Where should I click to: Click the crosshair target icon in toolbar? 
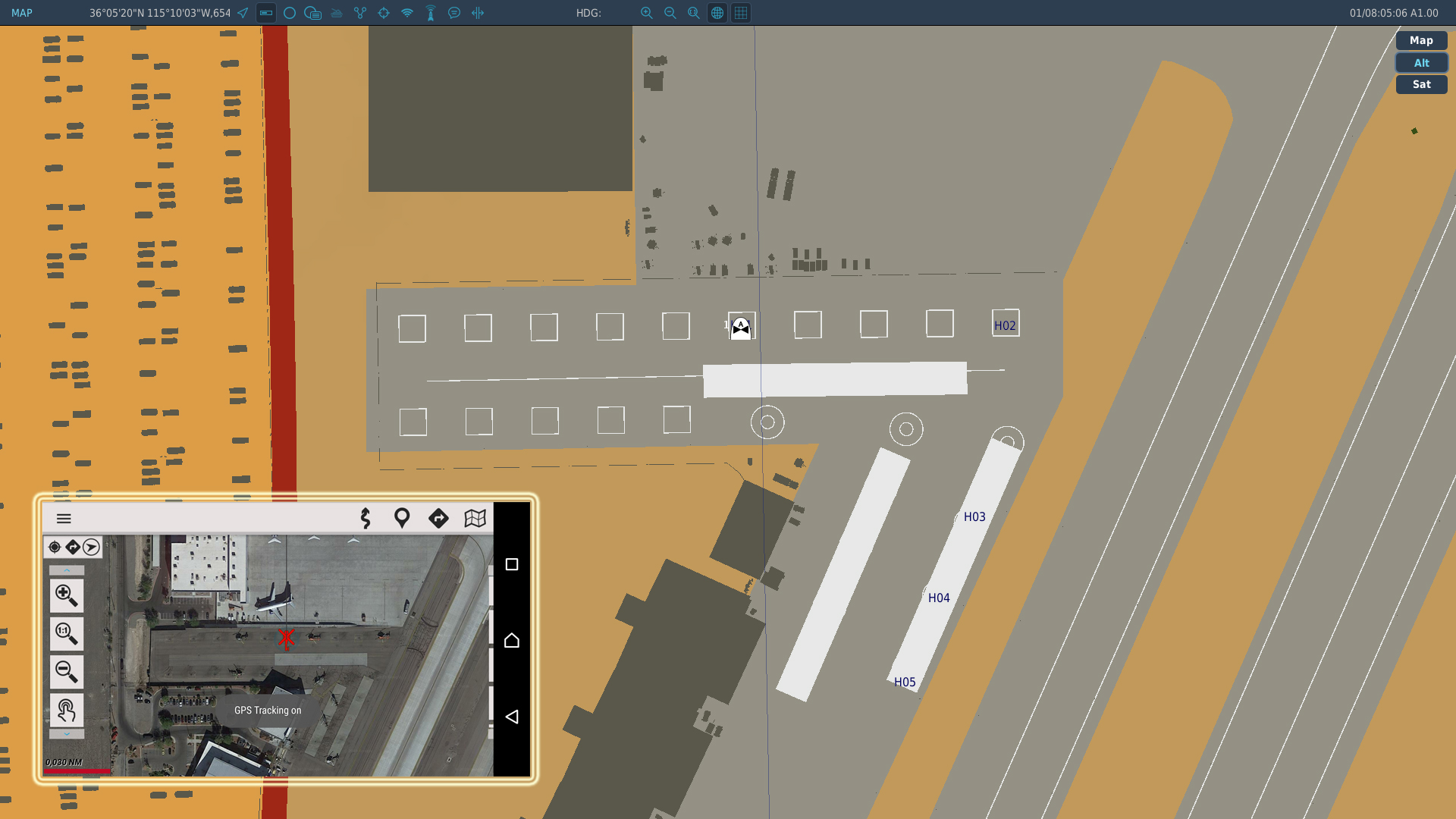384,13
